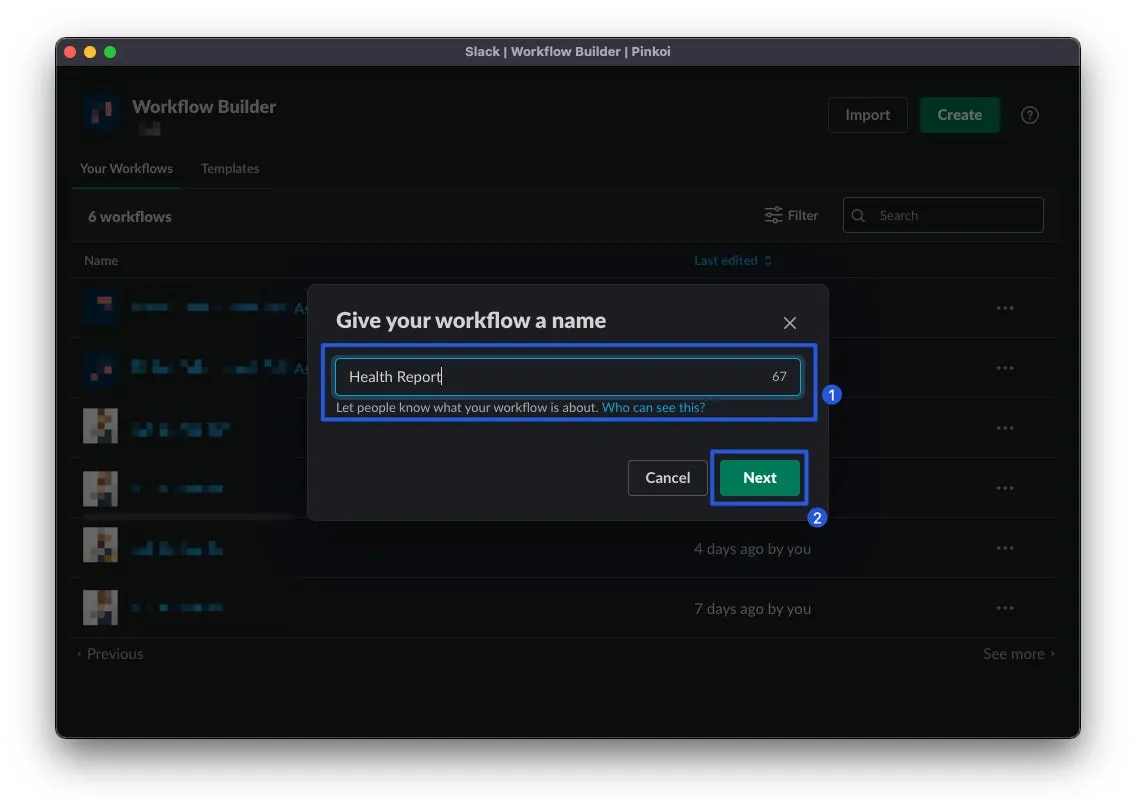Open the Filter options

[x=791, y=215]
